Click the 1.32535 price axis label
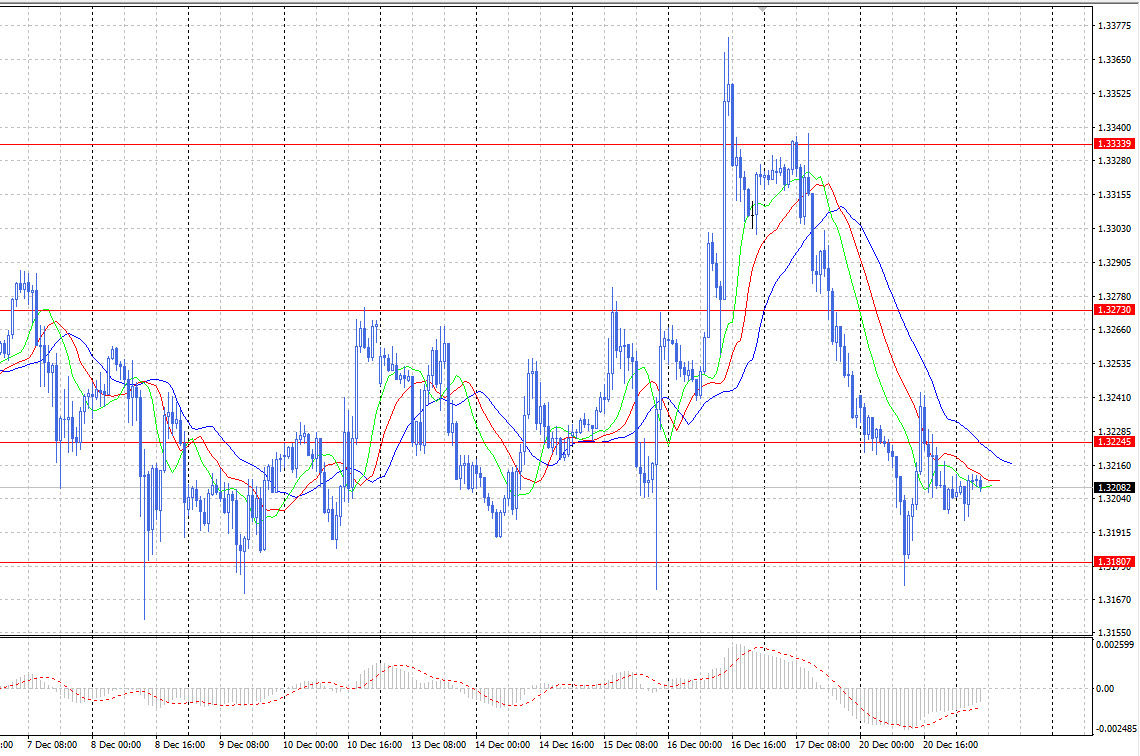The image size is (1140, 756). (1114, 364)
